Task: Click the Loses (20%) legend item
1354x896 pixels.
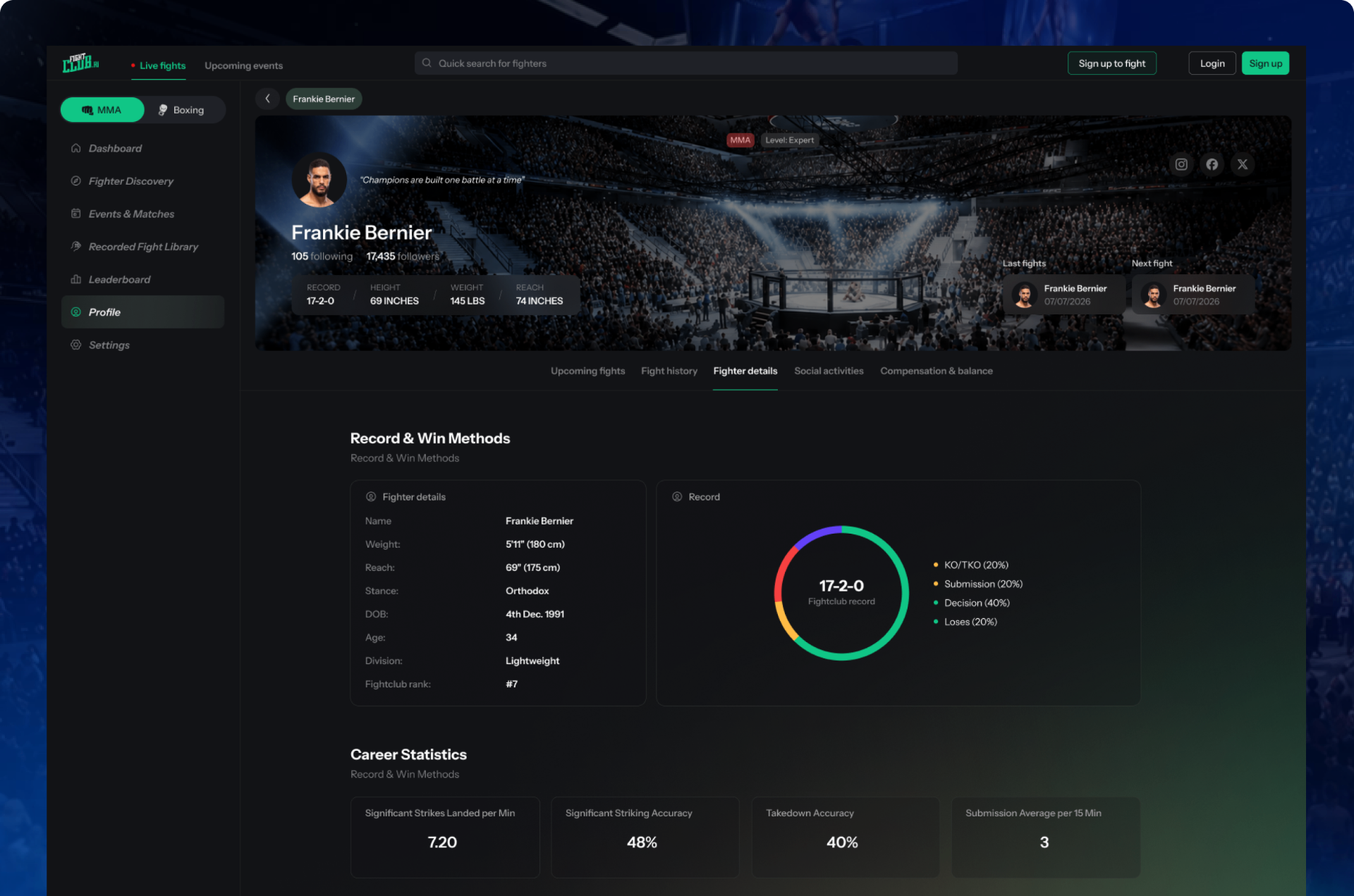Action: pyautogui.click(x=965, y=622)
